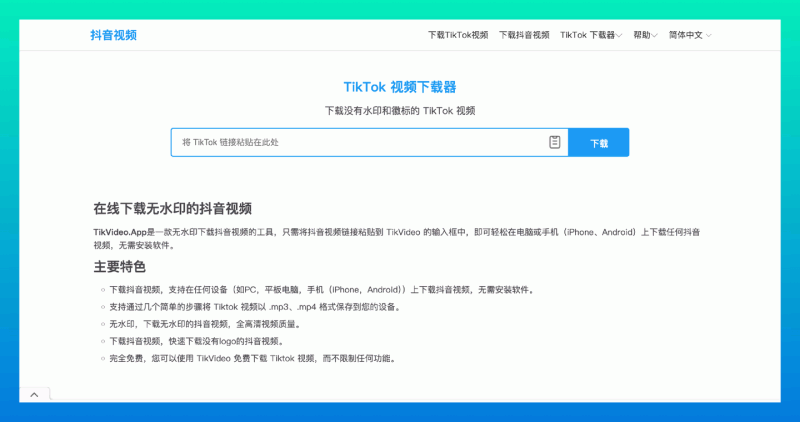
Task: Click the TikTok 视频下载器 heading
Action: click(x=399, y=87)
